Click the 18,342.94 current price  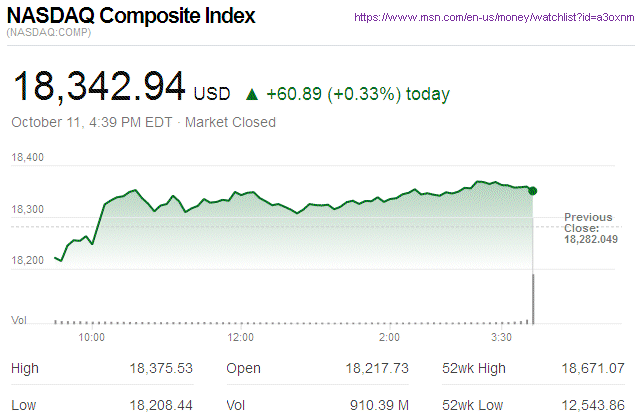pos(98,88)
